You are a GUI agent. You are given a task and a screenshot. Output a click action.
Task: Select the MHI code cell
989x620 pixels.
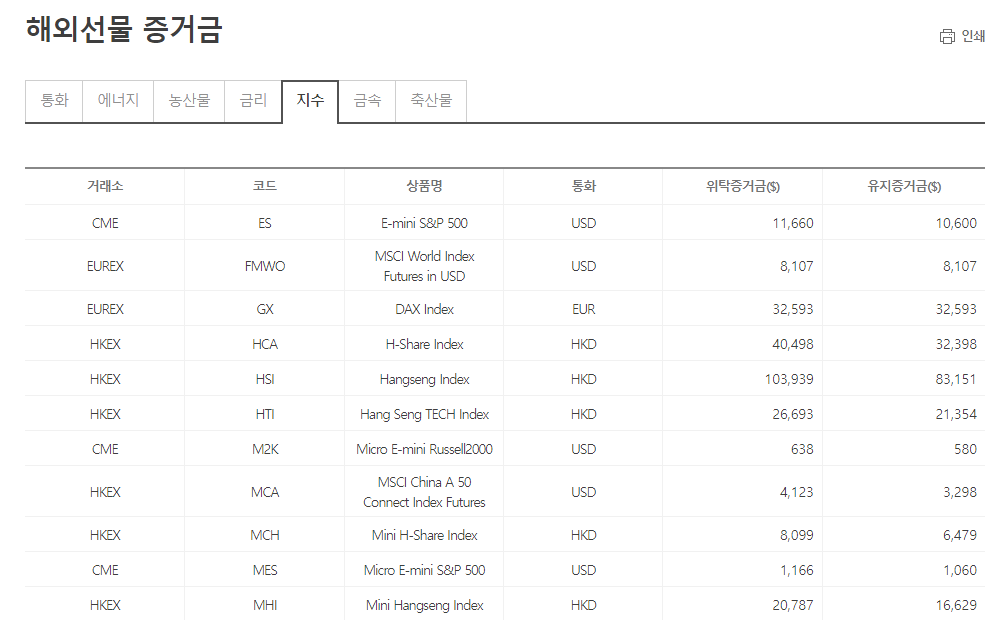pyautogui.click(x=265, y=605)
